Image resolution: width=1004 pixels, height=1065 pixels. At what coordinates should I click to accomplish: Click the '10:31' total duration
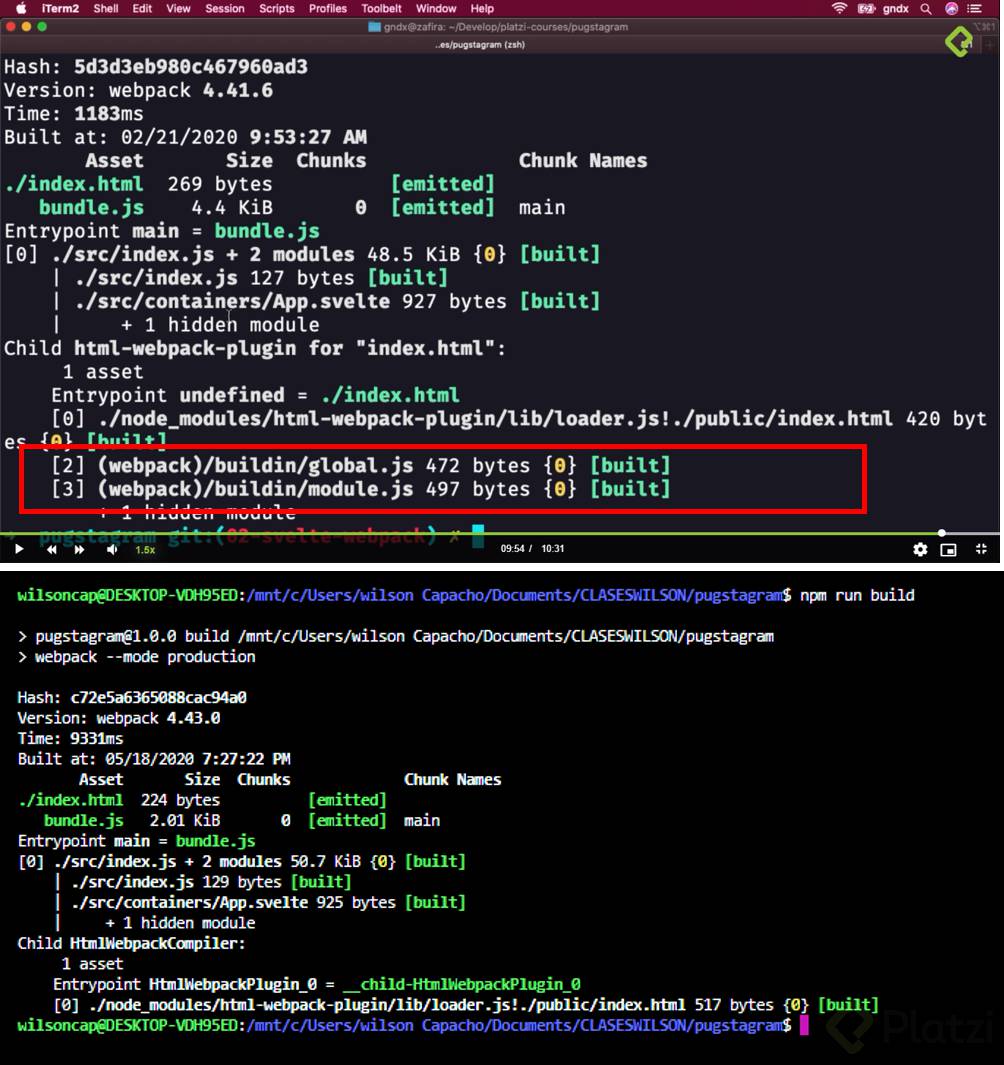[552, 549]
